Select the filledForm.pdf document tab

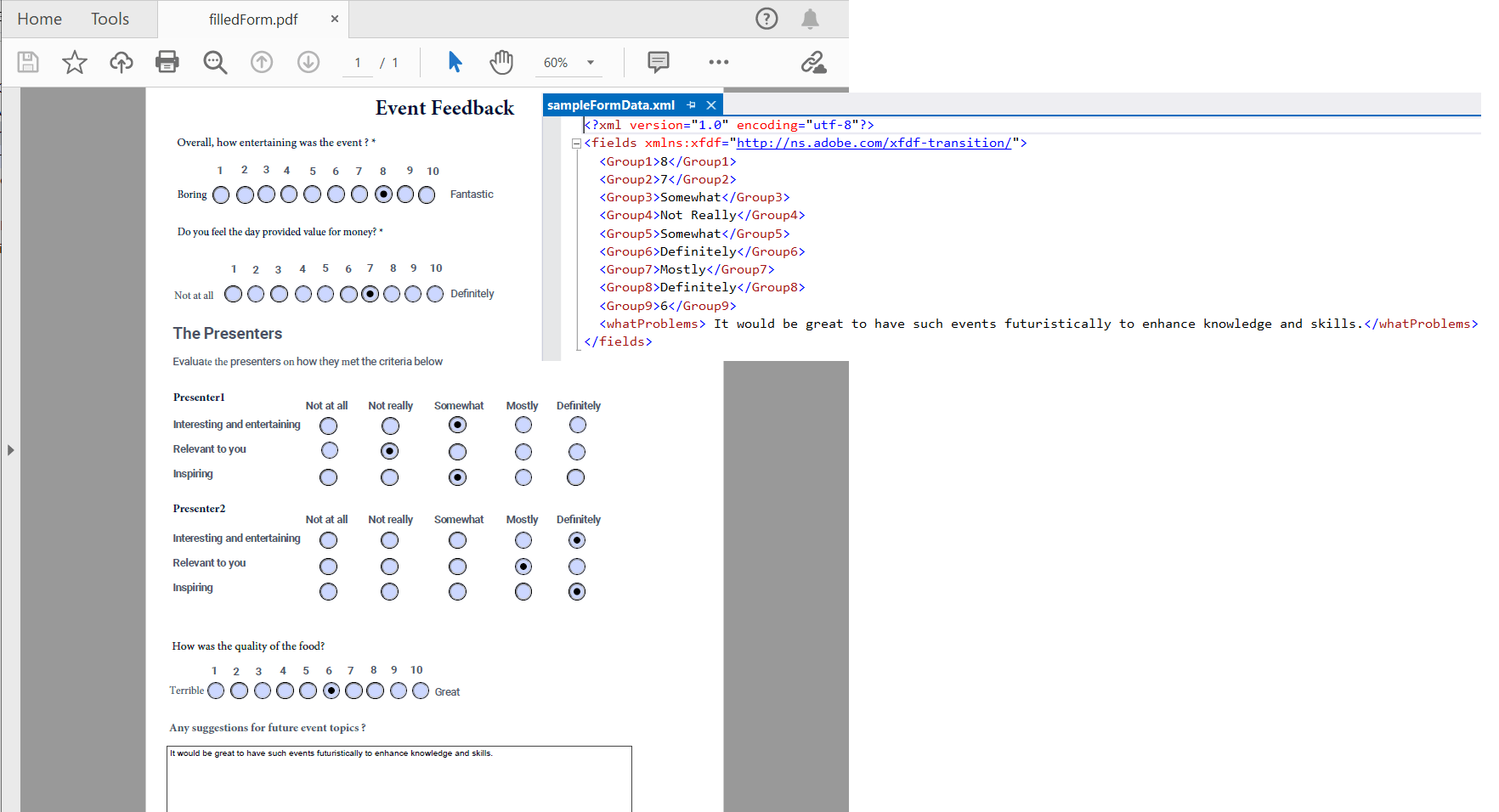click(246, 18)
